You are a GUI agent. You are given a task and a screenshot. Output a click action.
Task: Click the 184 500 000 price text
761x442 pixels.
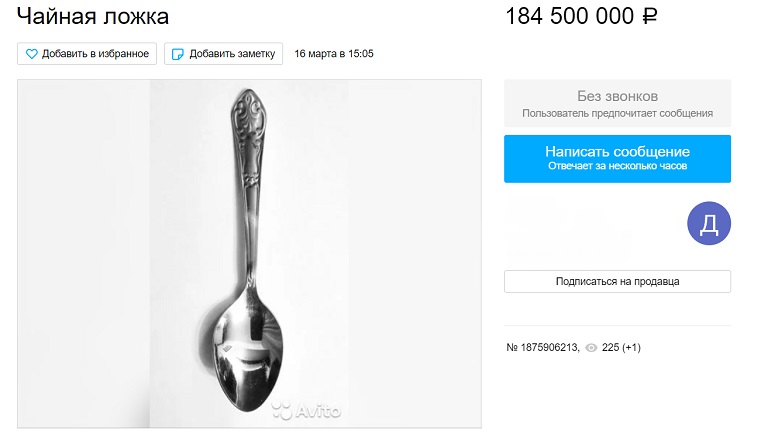coord(570,16)
